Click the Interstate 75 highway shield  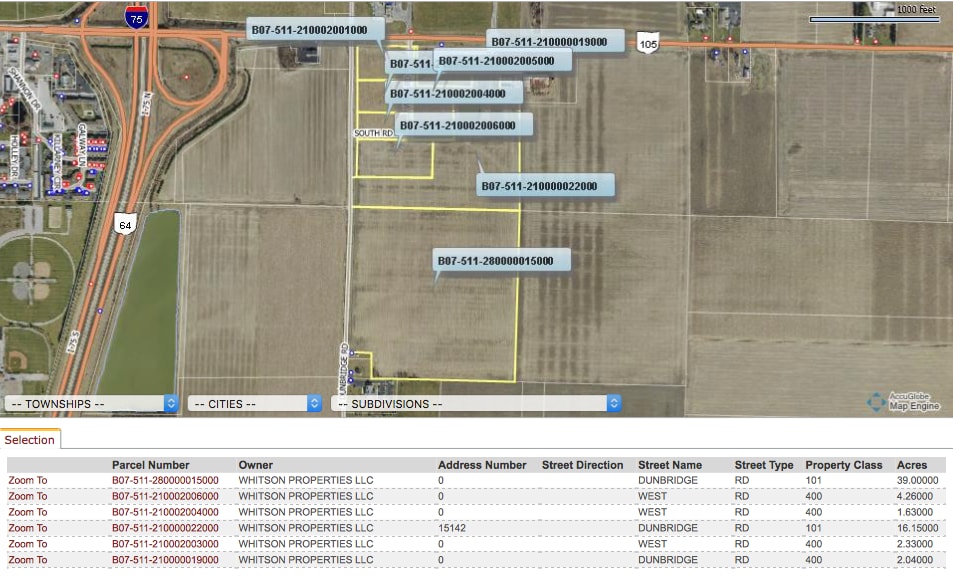coord(135,17)
